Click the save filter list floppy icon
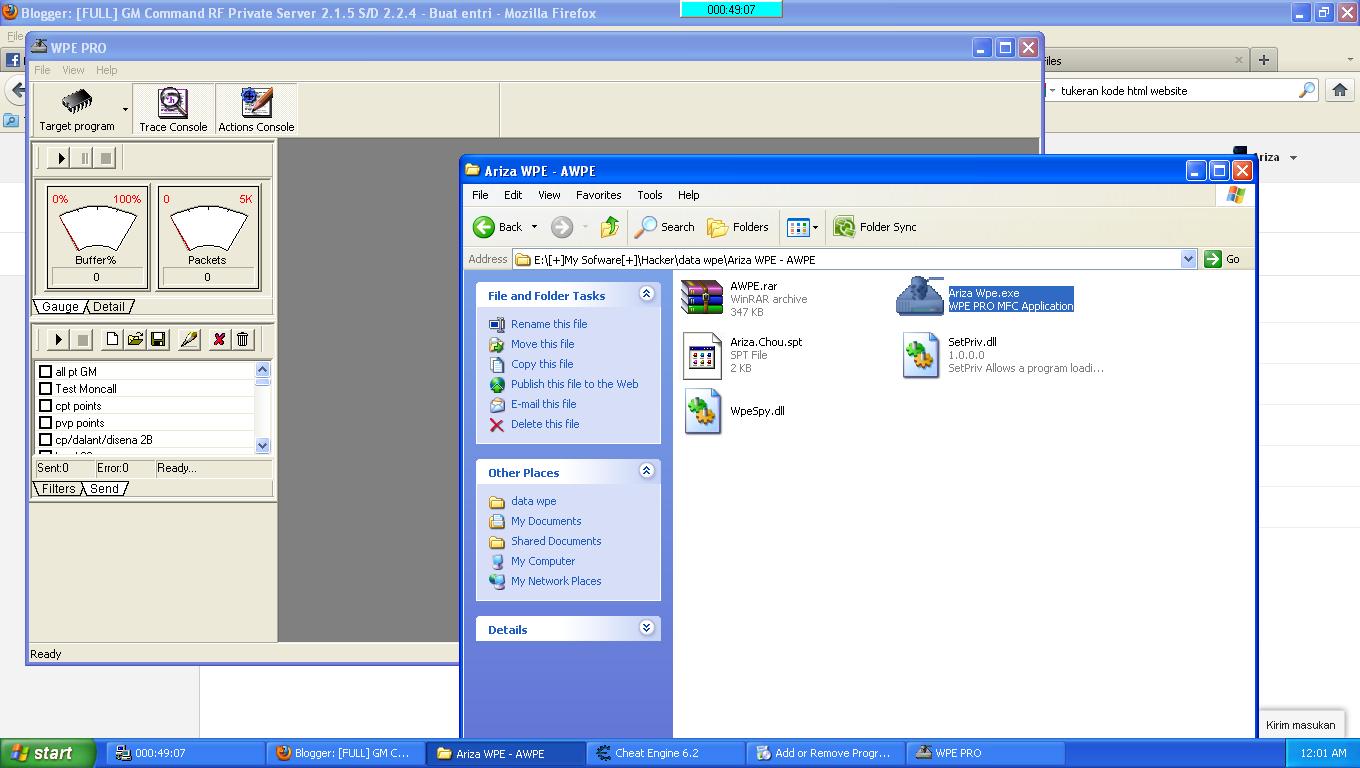The image size is (1360, 768). pos(158,339)
